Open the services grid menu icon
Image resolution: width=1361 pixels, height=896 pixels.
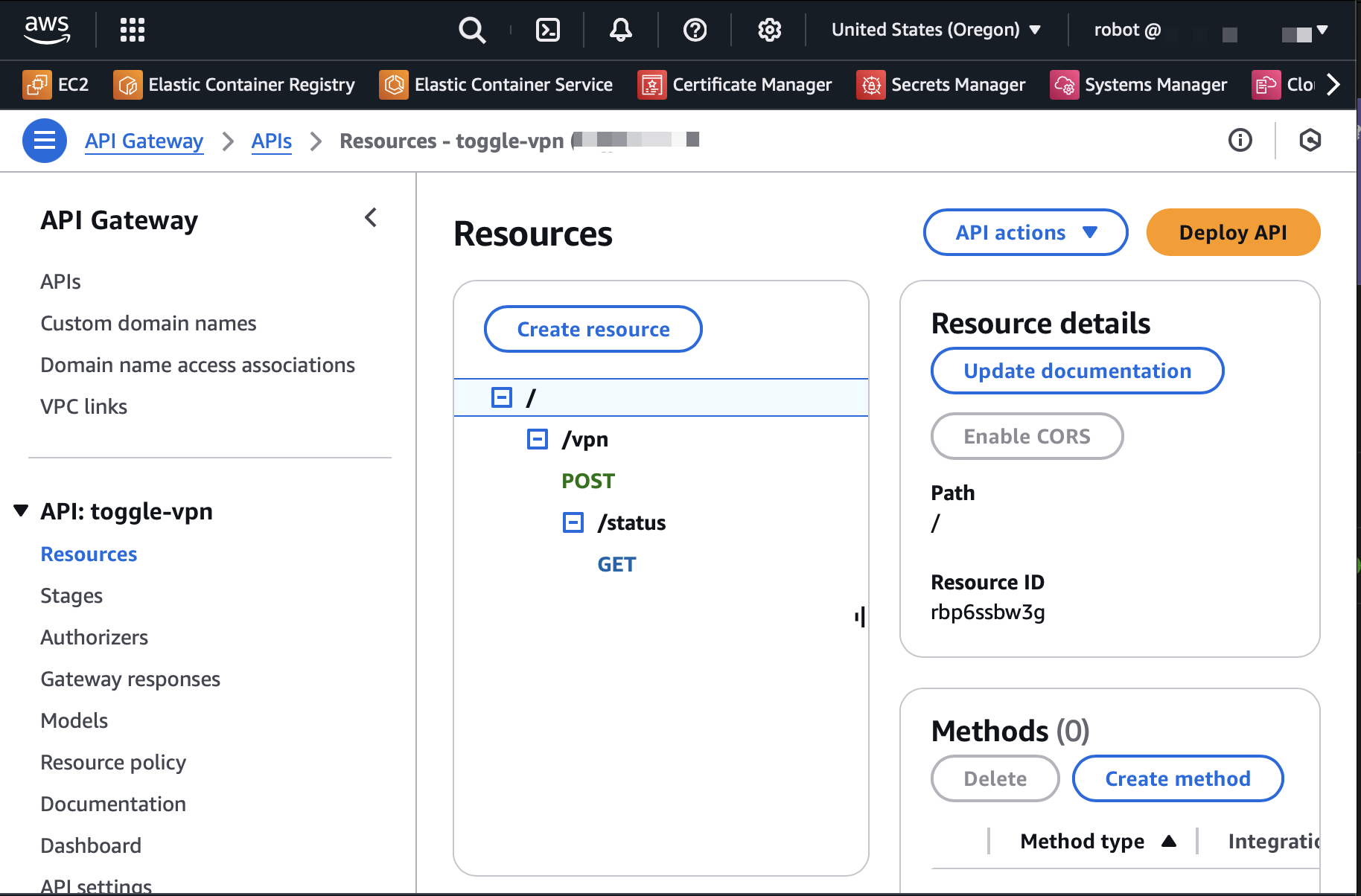(133, 30)
